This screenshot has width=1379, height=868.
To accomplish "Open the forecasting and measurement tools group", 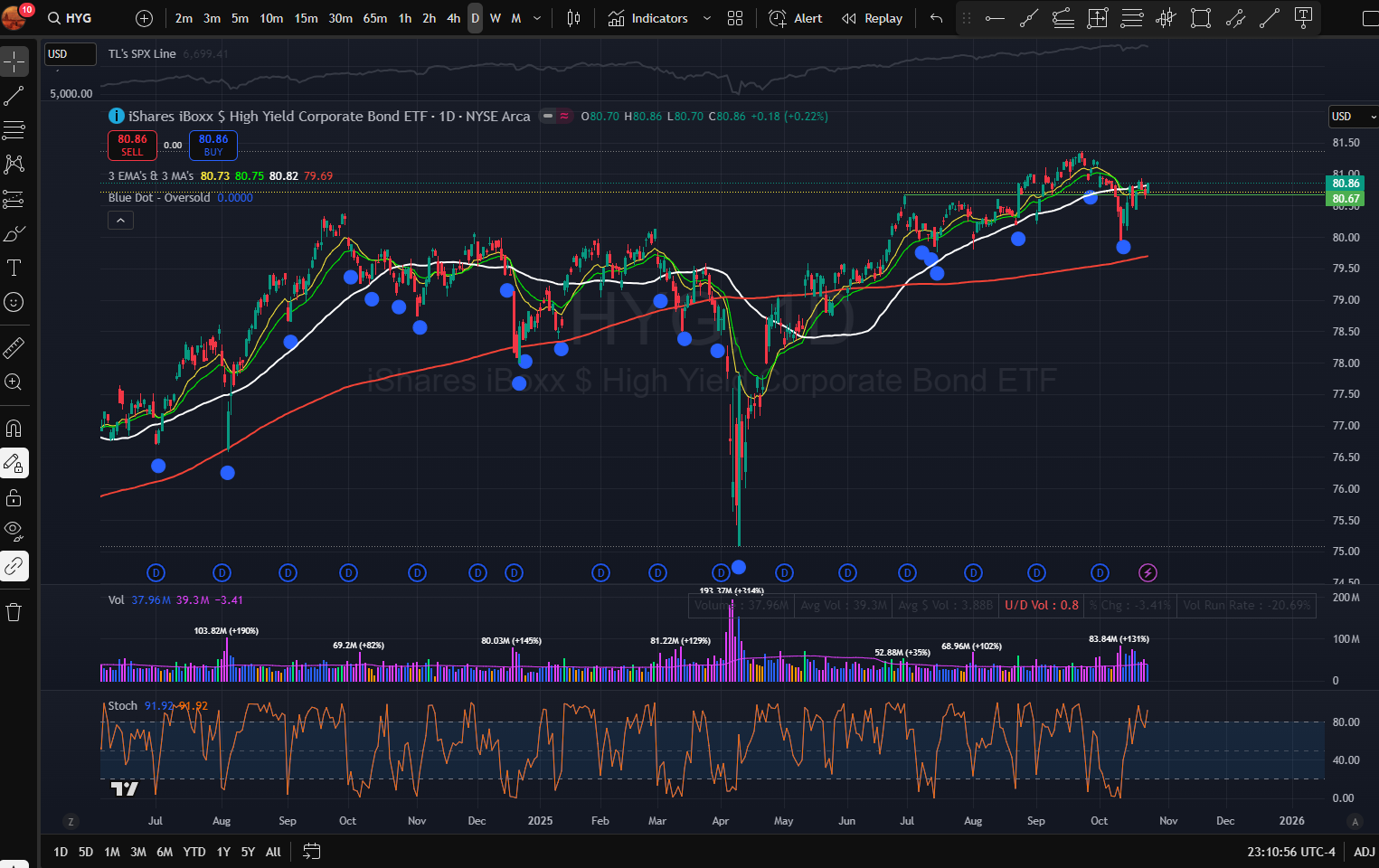I will click(x=14, y=199).
